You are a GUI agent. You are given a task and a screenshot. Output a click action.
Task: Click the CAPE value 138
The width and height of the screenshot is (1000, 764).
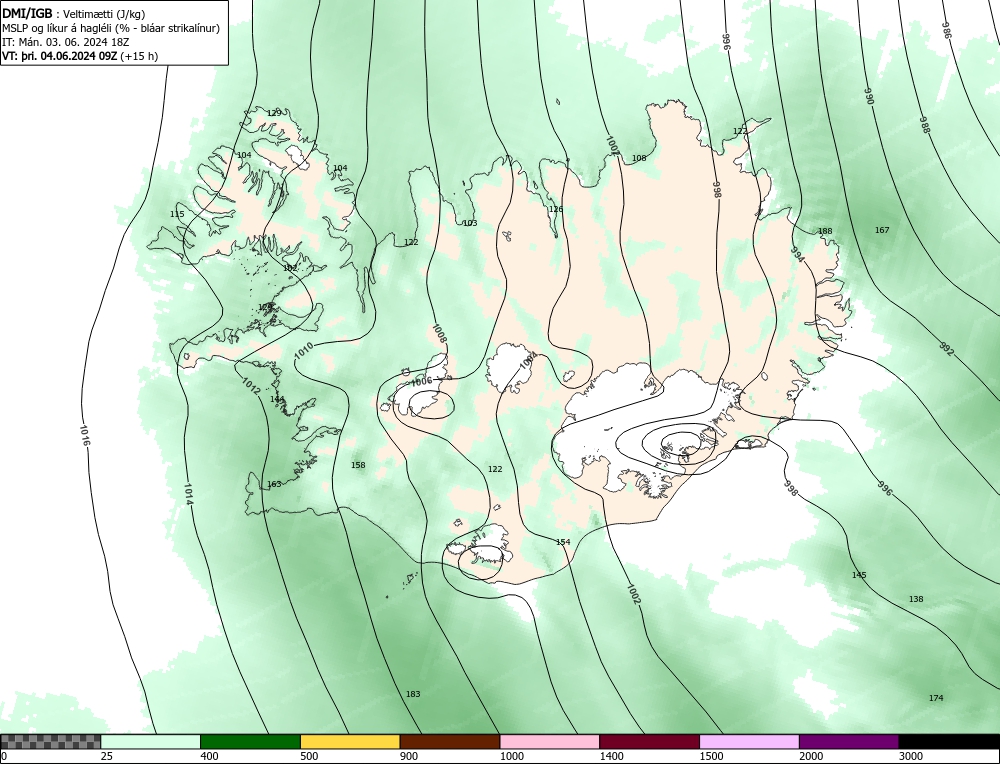pos(916,599)
